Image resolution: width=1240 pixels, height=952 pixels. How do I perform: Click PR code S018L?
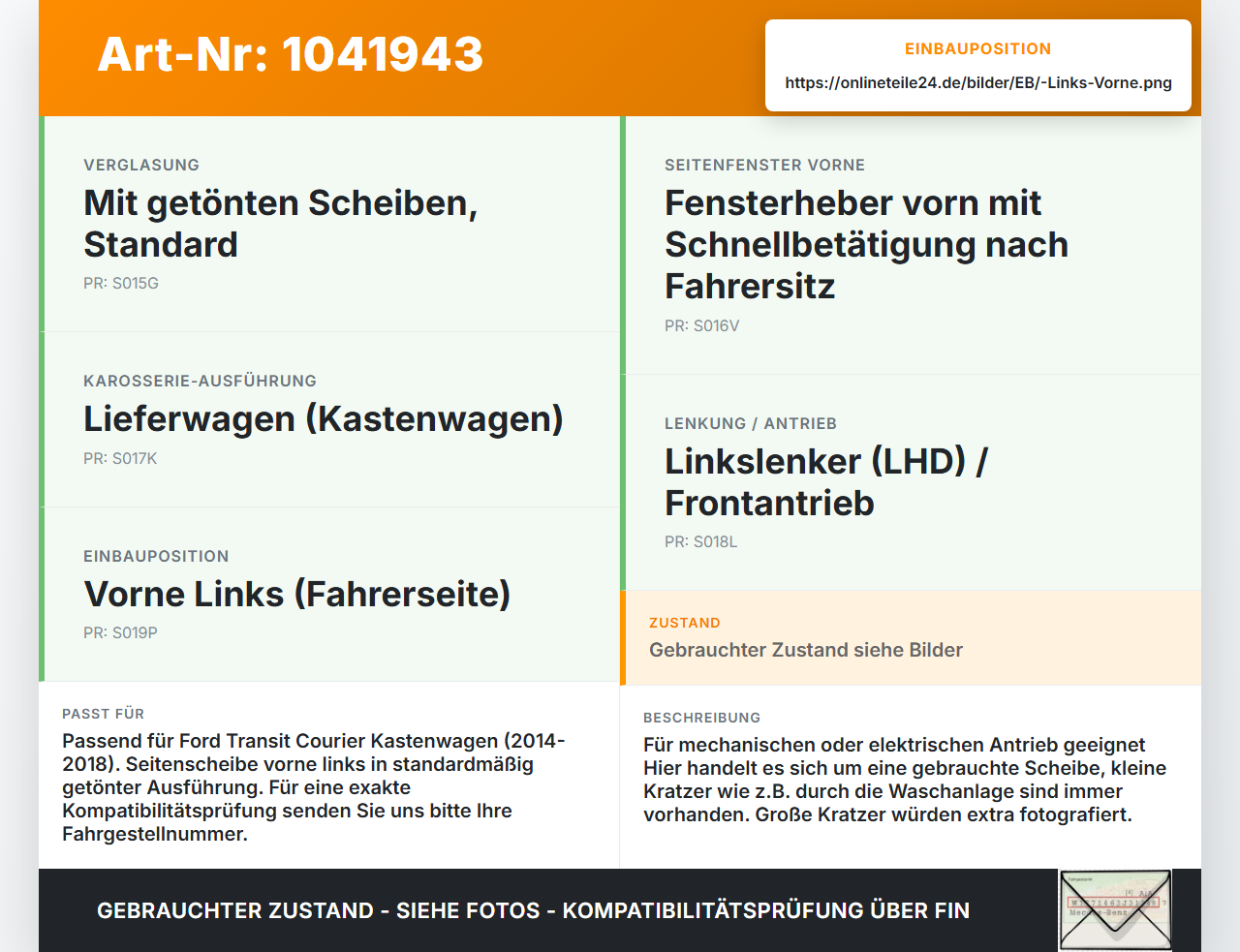[x=700, y=542]
